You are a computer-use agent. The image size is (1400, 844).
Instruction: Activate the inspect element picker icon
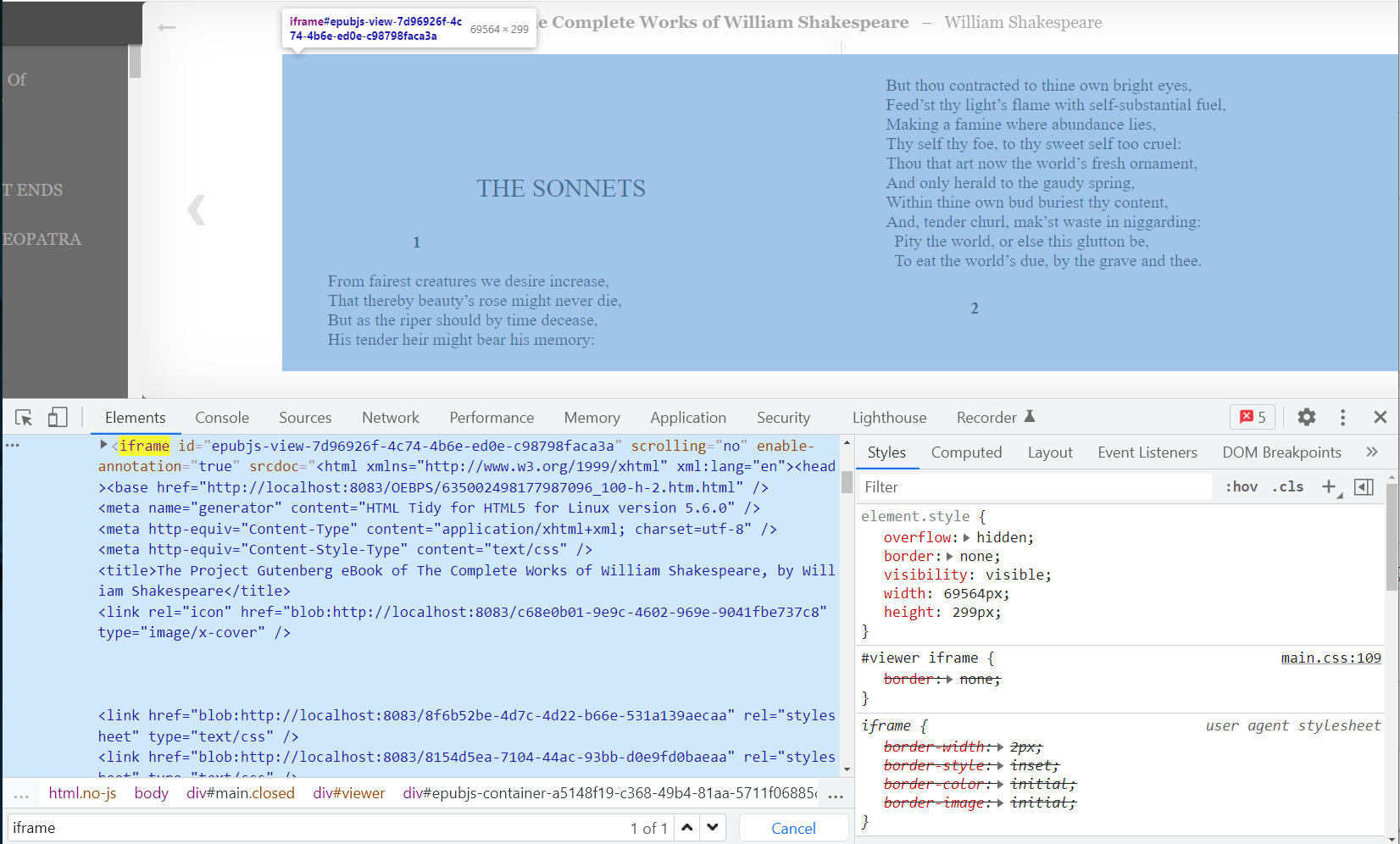(x=23, y=417)
